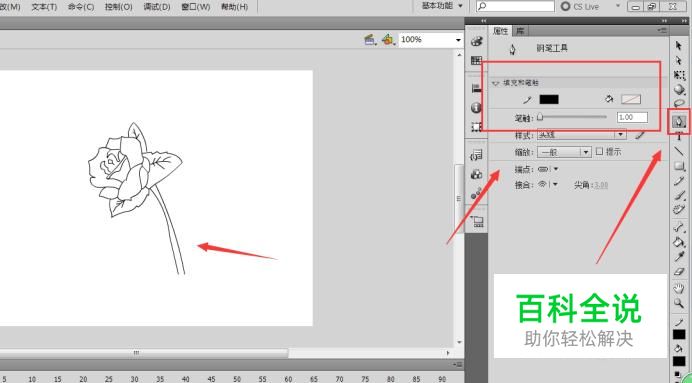Open the 文本(T) menu
The image size is (692, 383).
[x=44, y=7]
